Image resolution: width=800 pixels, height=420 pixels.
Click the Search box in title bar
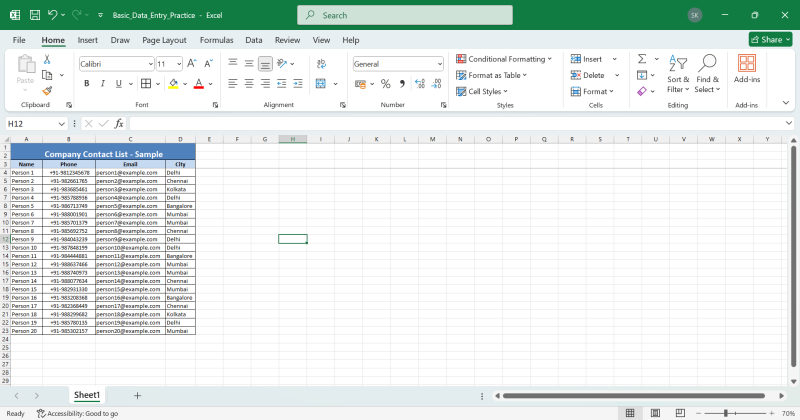click(x=405, y=15)
